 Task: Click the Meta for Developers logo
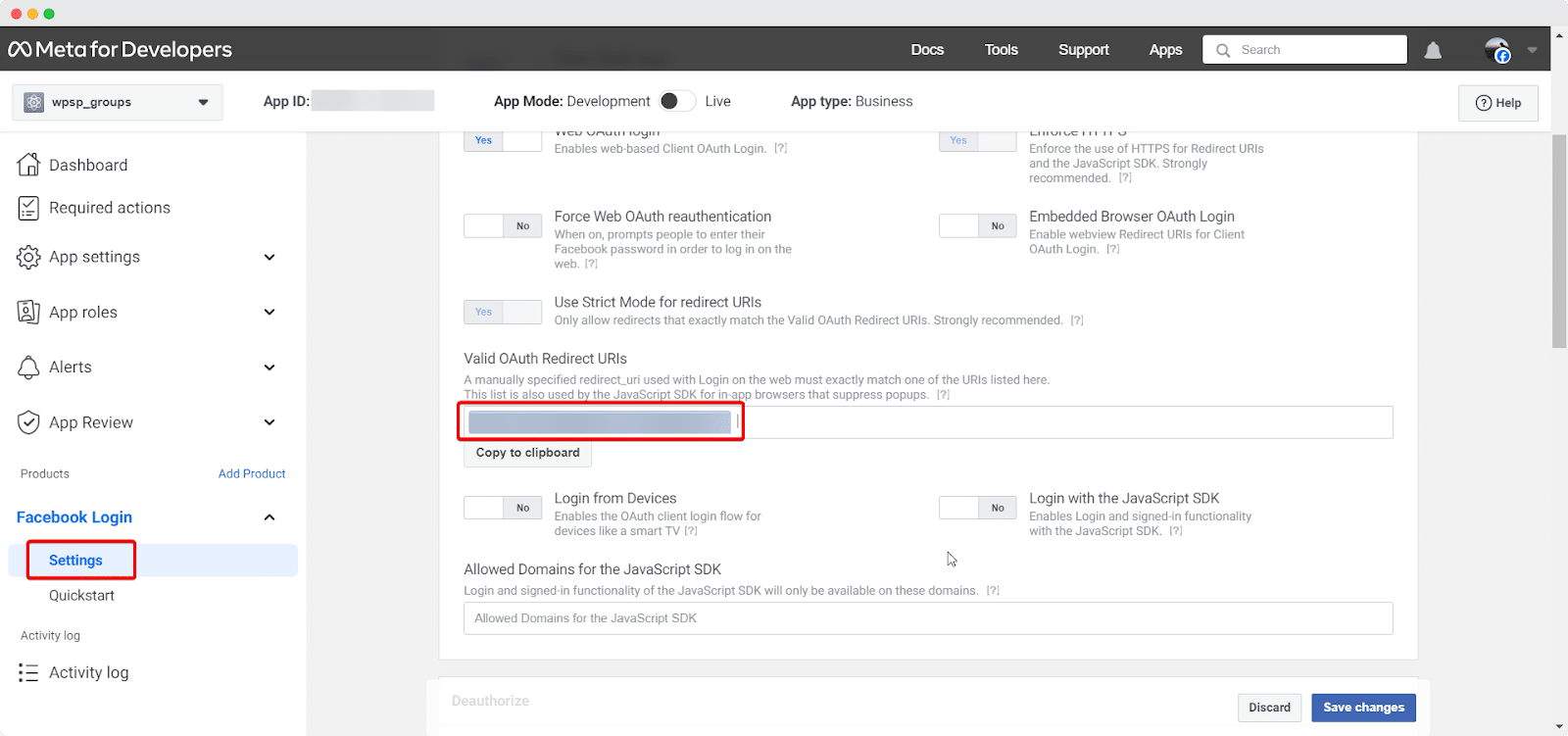[121, 50]
